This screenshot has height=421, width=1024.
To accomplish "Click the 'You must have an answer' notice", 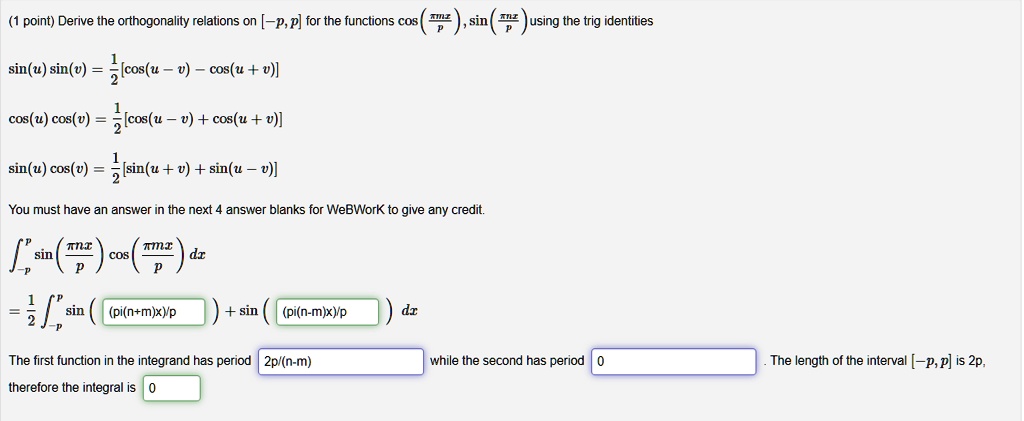I will [x=246, y=210].
